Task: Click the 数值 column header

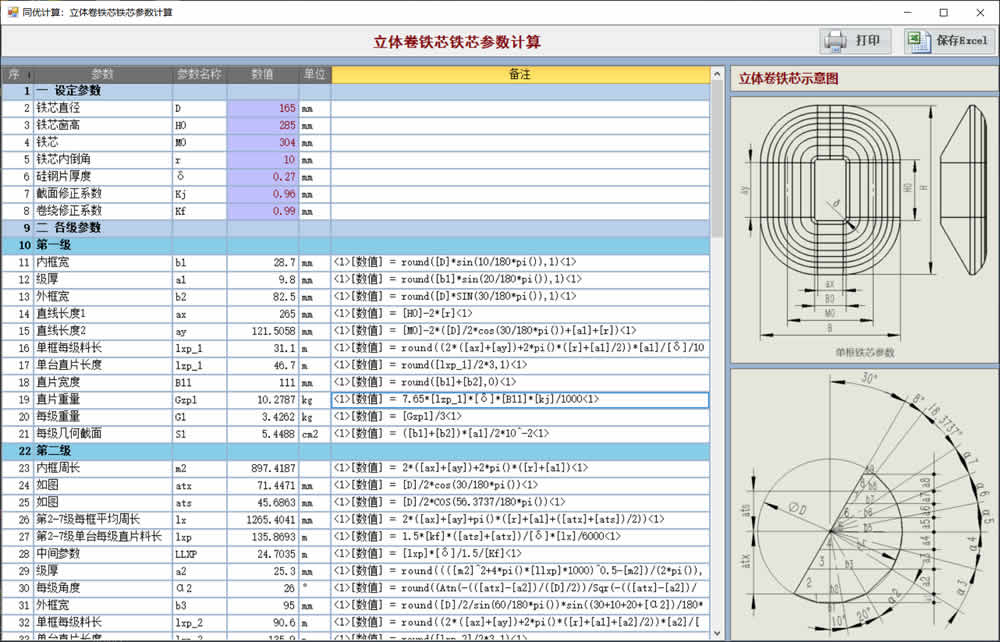Action: pos(263,75)
